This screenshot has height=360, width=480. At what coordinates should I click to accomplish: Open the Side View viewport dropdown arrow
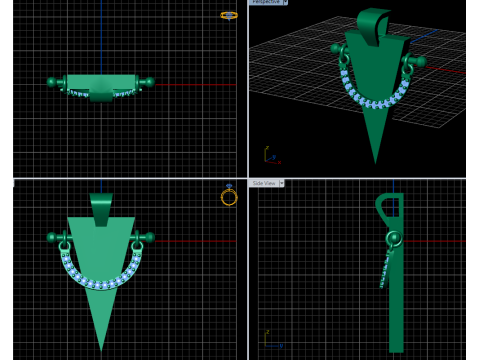[282, 183]
